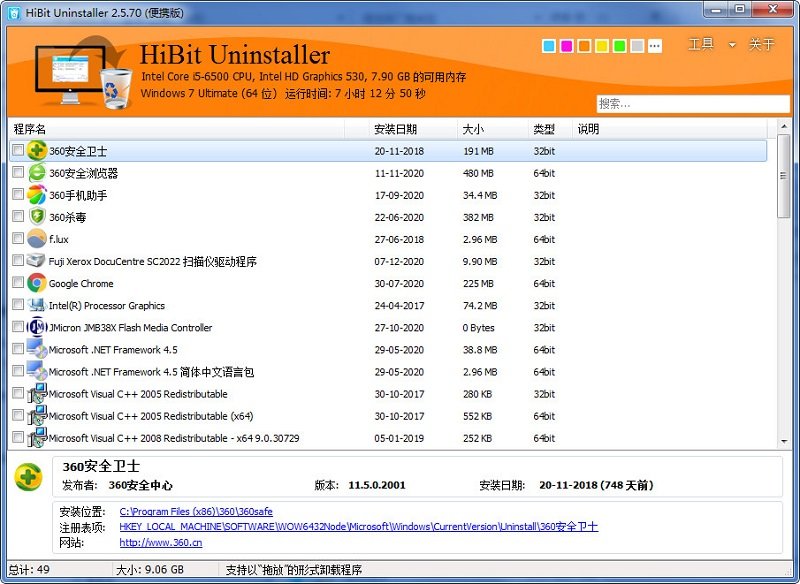Select the f.lux program name
The image size is (800, 584).
[x=59, y=239]
